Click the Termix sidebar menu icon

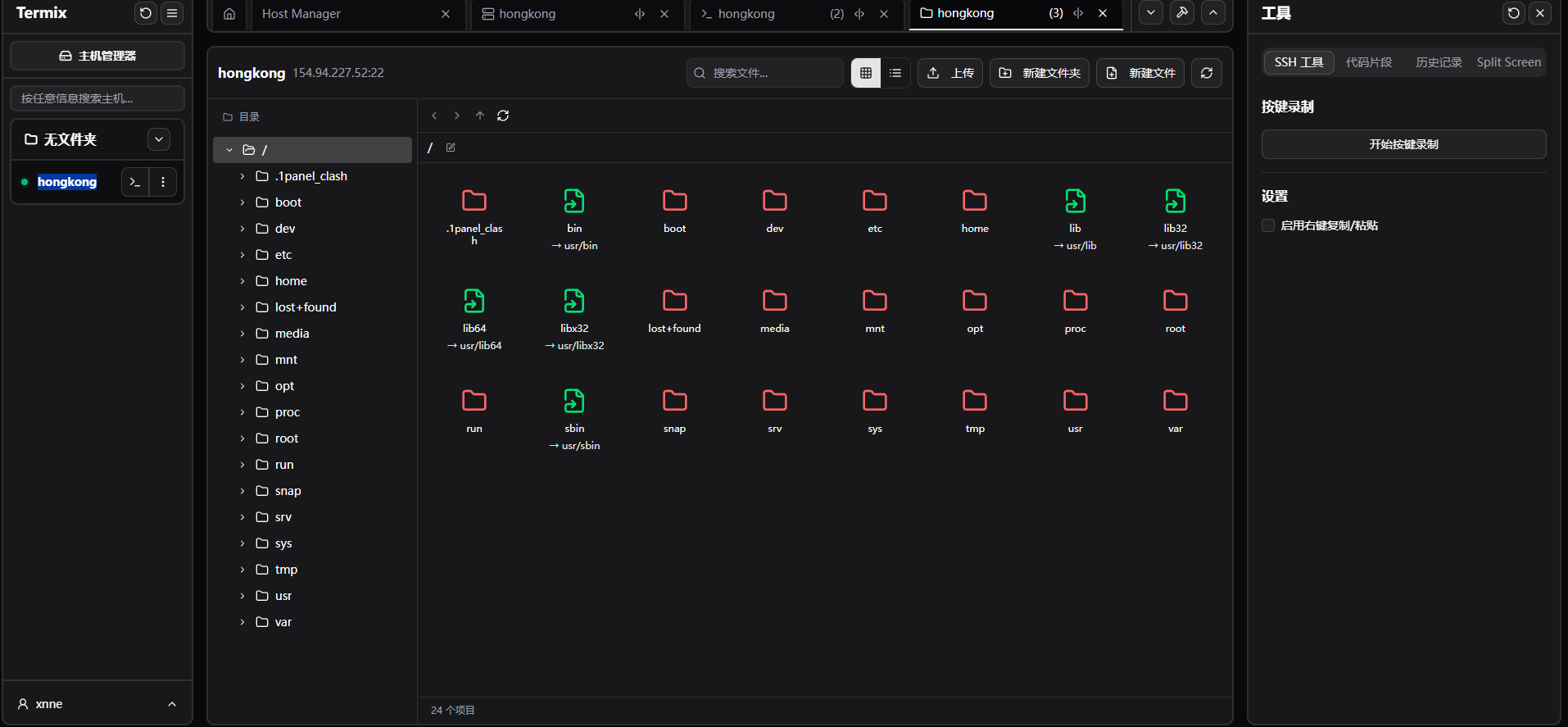[172, 13]
